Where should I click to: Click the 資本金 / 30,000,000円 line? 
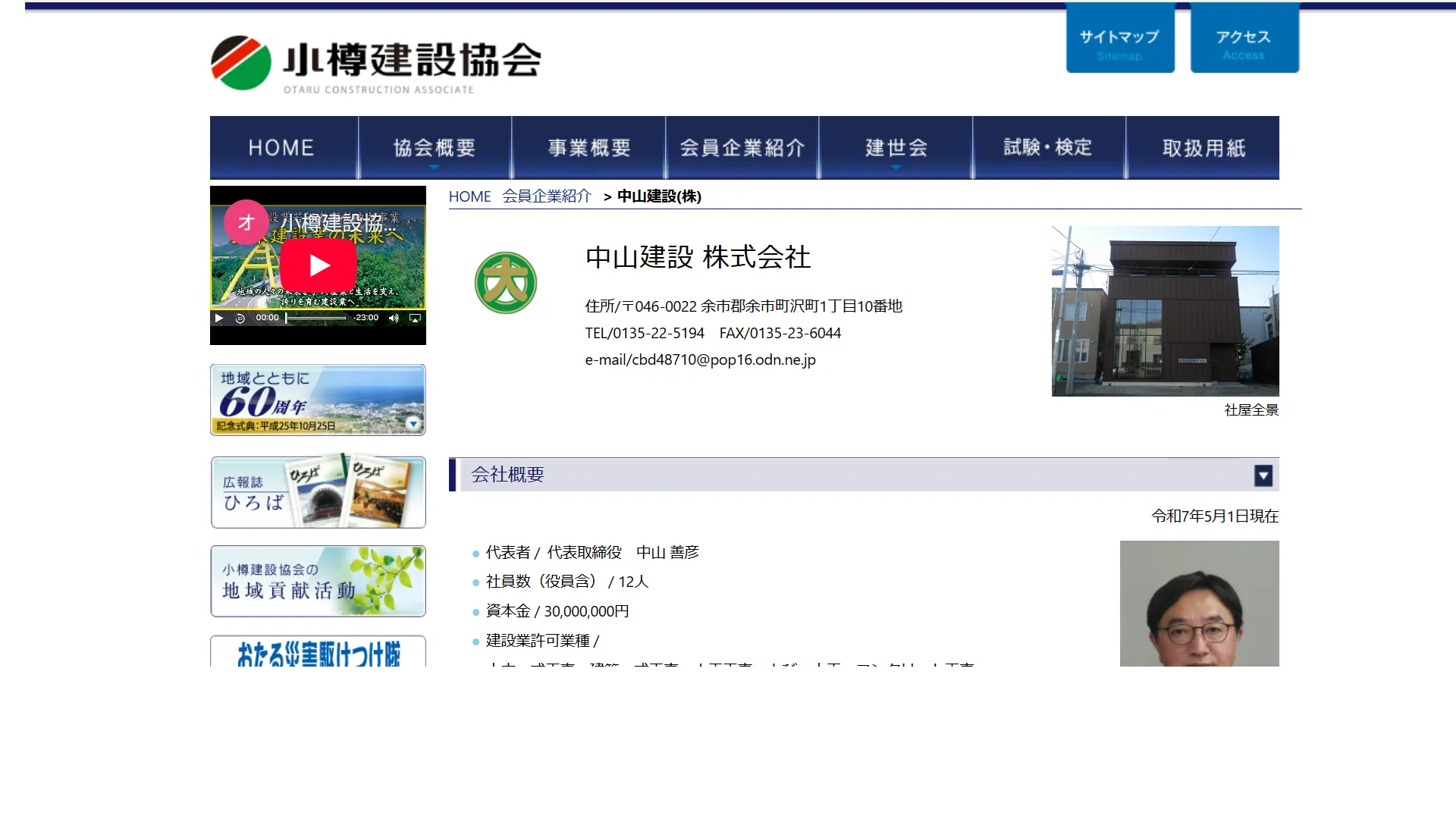[557, 611]
